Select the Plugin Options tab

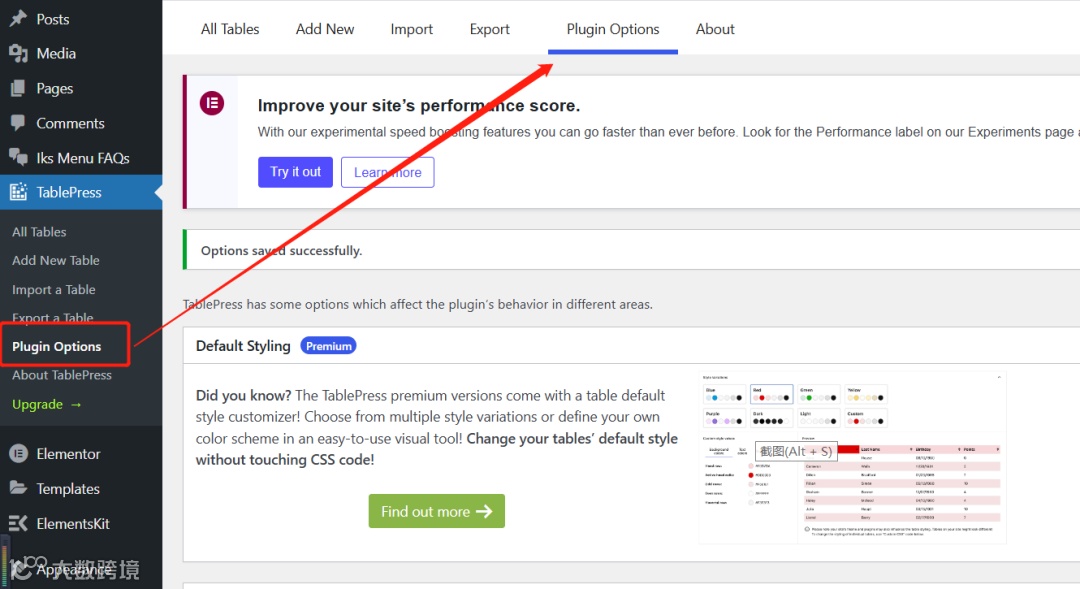613,29
